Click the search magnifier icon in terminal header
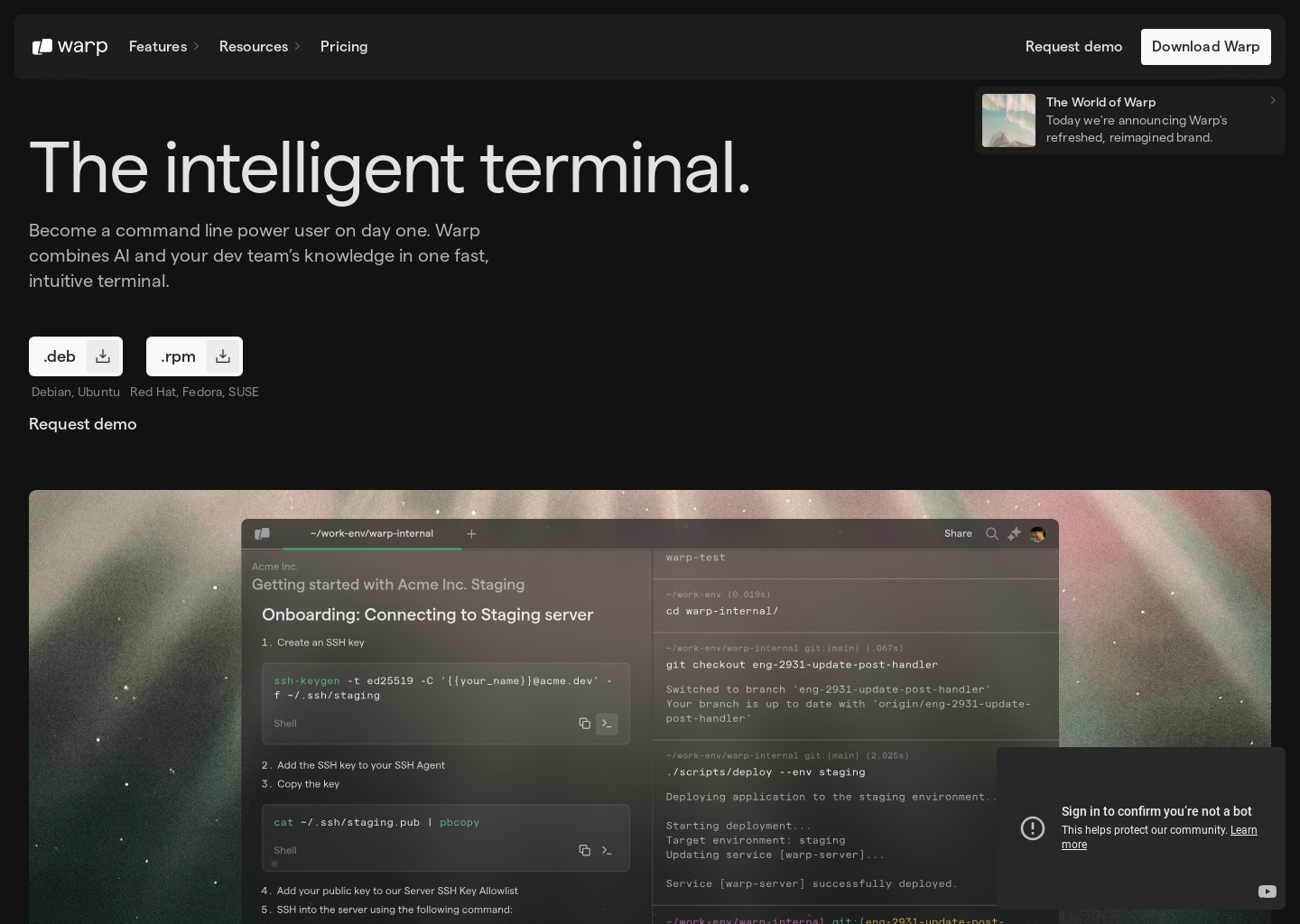 pyautogui.click(x=991, y=534)
